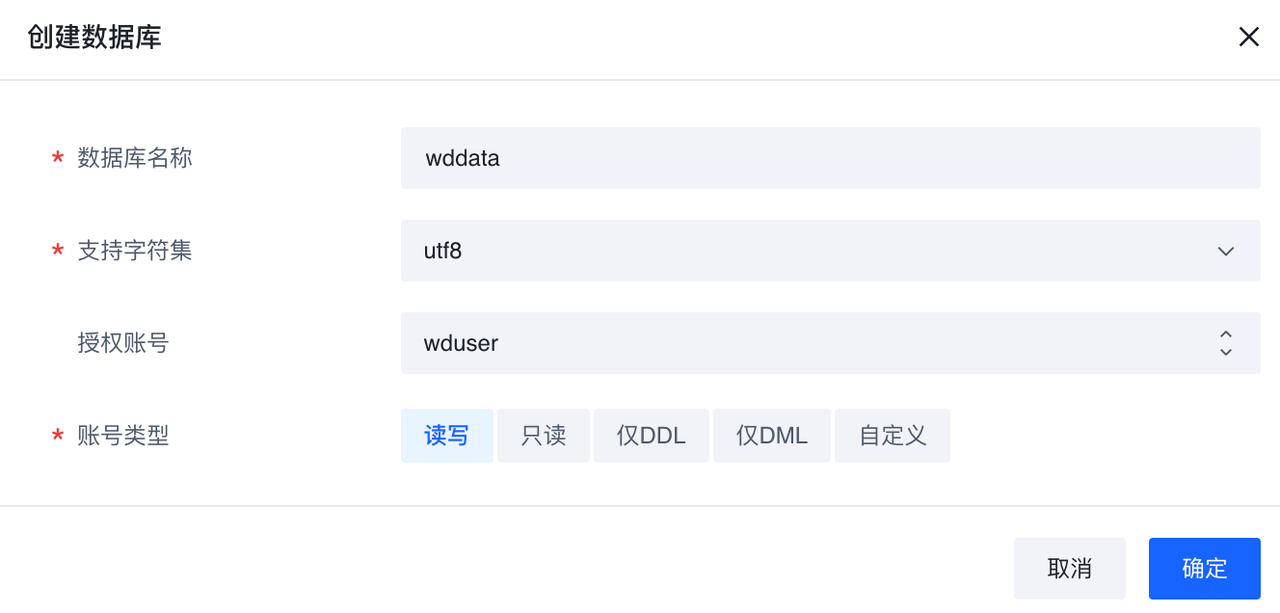Click the 创建数据库 dialog title
The width and height of the screenshot is (1280, 613).
tap(95, 38)
